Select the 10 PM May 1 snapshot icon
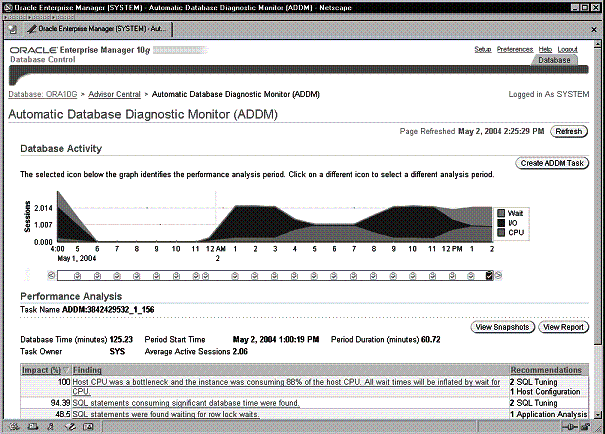Image resolution: width=605 pixels, height=434 pixels. click(x=176, y=276)
